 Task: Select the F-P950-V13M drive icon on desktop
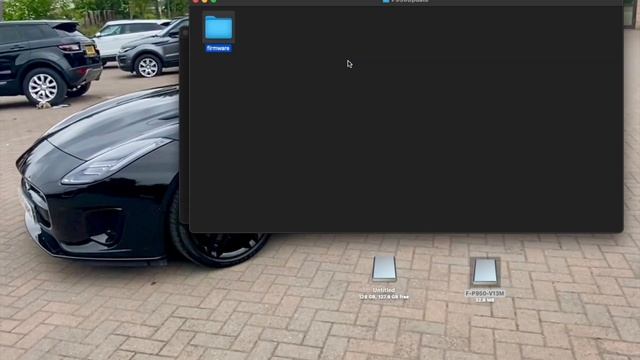(485, 271)
